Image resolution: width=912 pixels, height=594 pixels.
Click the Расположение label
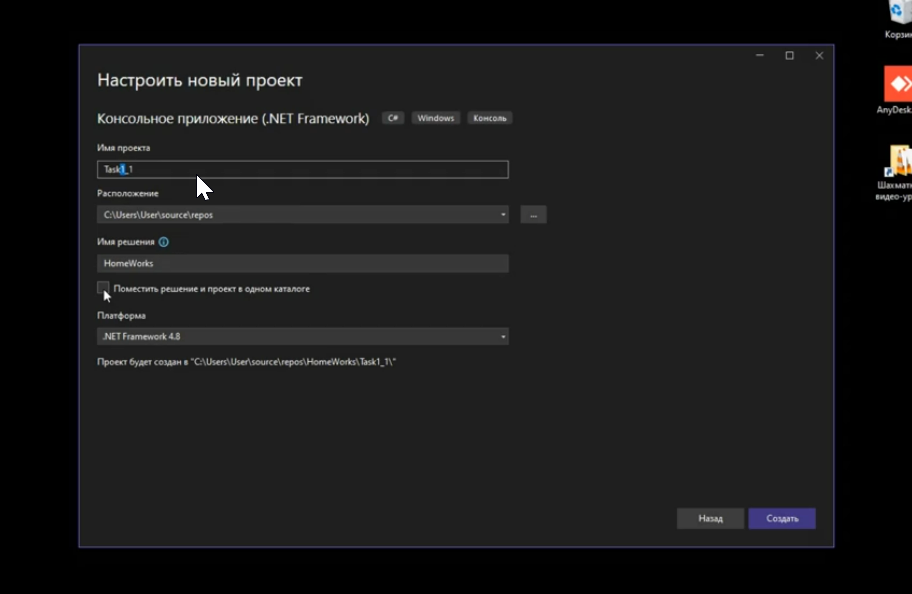point(127,193)
